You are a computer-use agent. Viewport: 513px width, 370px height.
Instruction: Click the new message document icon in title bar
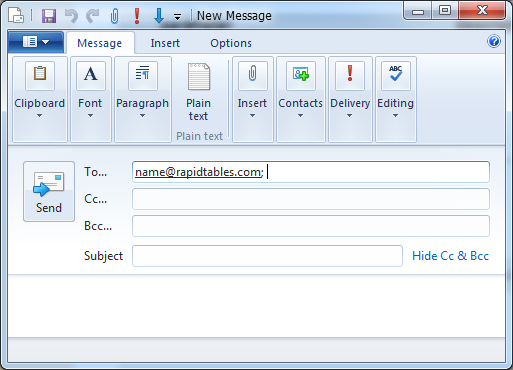[16, 15]
